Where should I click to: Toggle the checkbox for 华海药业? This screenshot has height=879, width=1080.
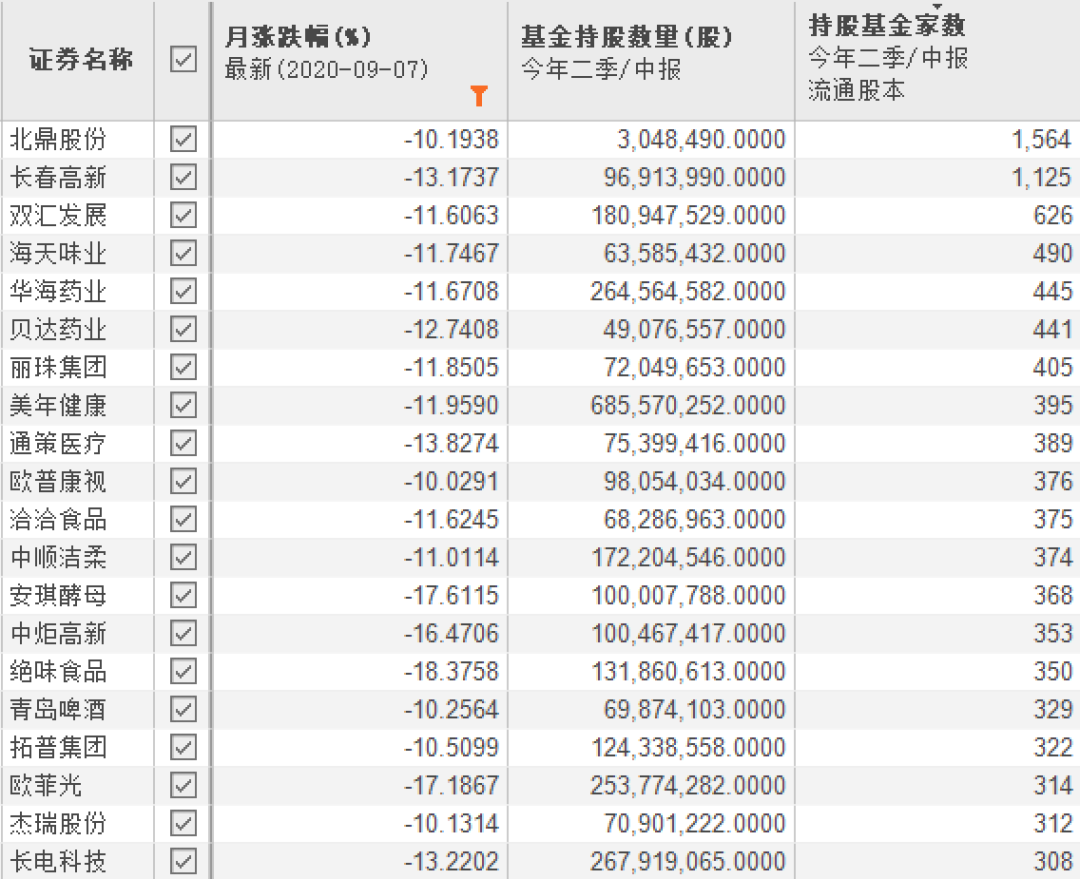183,291
